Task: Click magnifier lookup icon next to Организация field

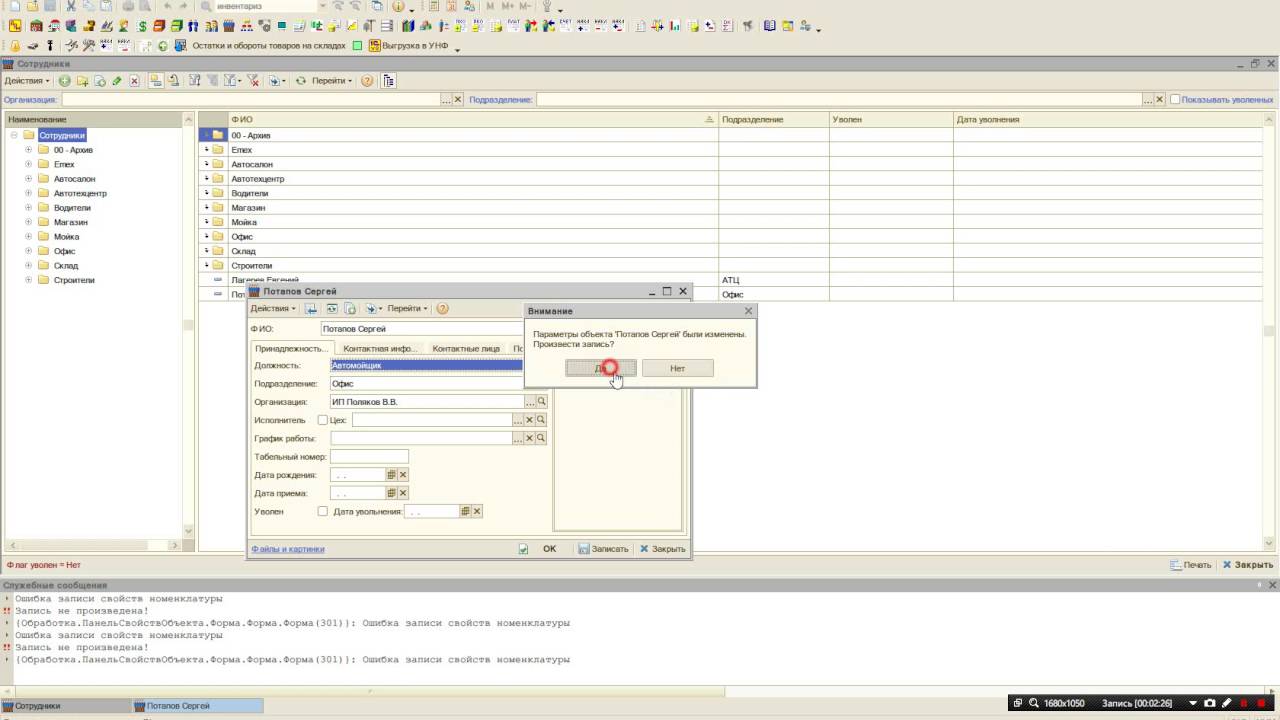Action: [x=542, y=402]
